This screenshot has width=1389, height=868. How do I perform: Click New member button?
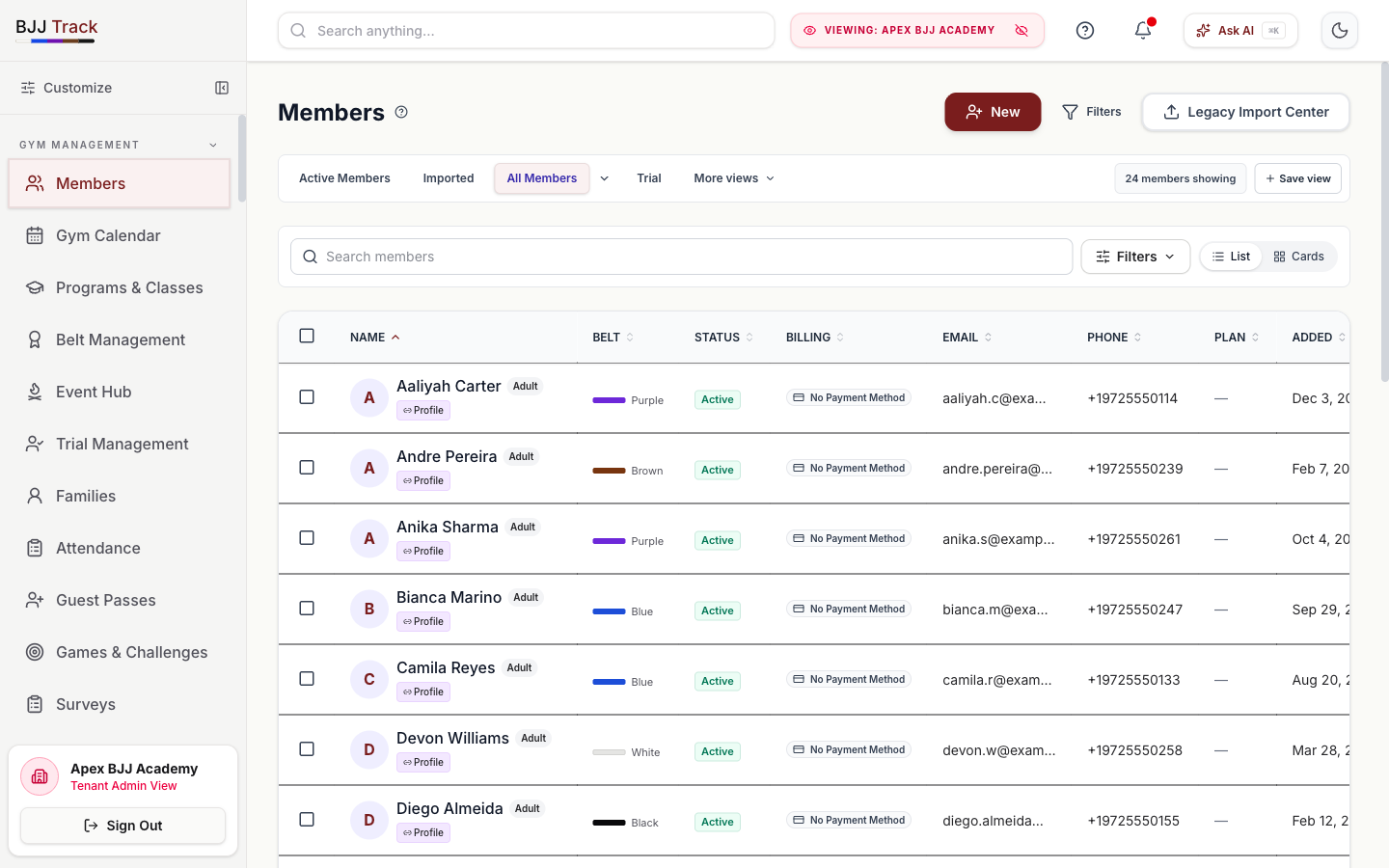(x=993, y=112)
